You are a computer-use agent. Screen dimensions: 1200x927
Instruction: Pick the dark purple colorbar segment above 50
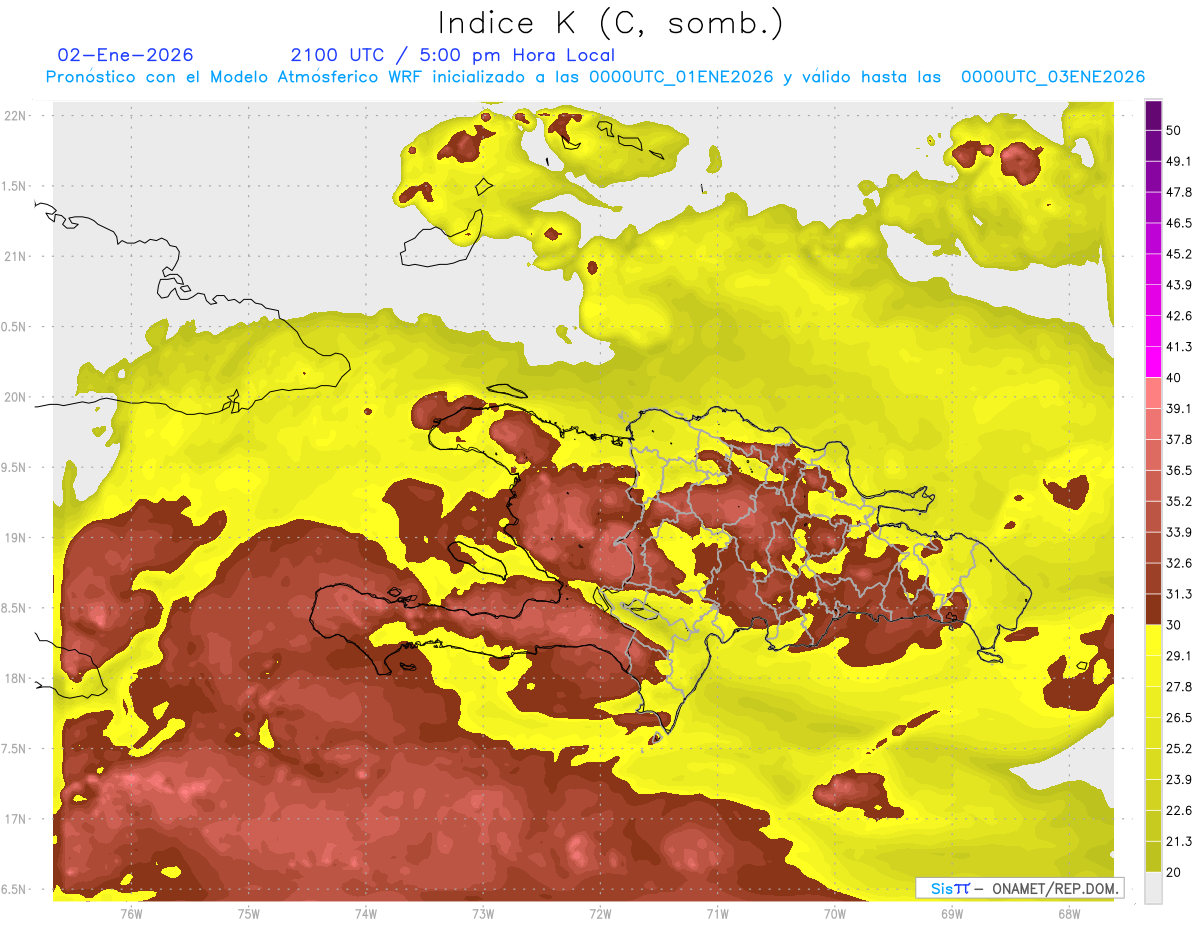pos(1153,115)
